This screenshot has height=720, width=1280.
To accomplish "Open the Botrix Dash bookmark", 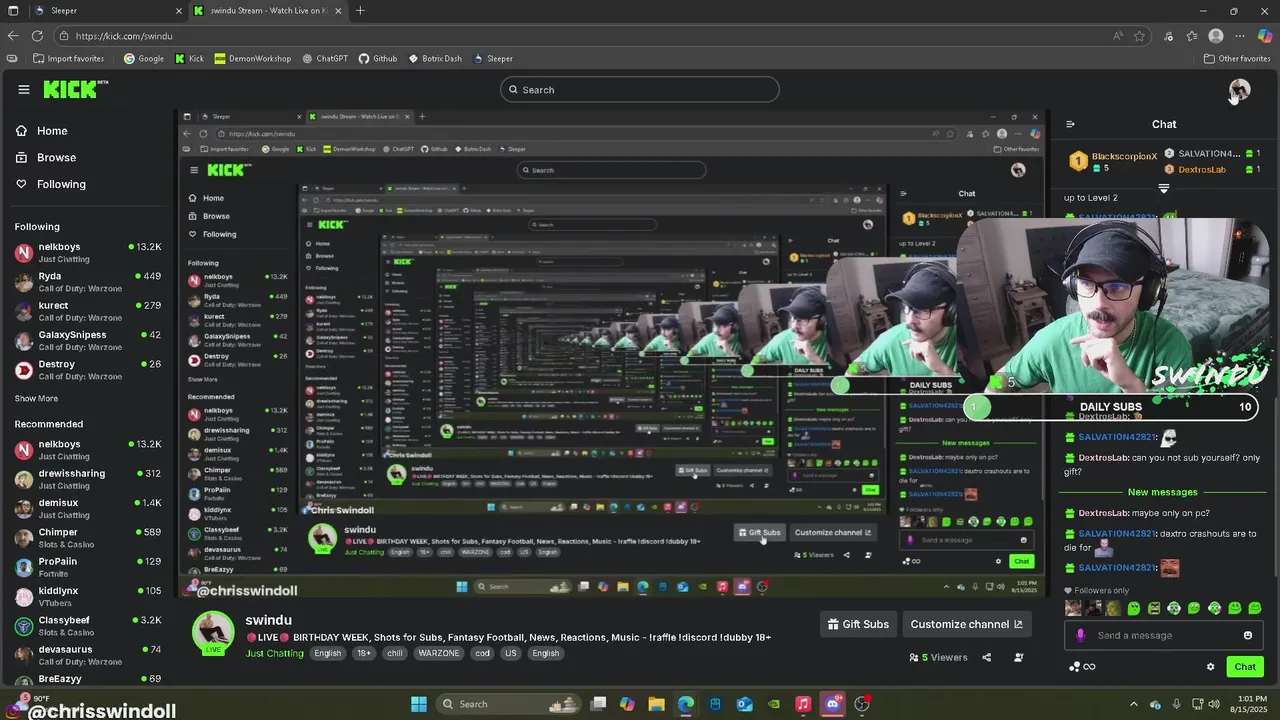I will tap(435, 59).
